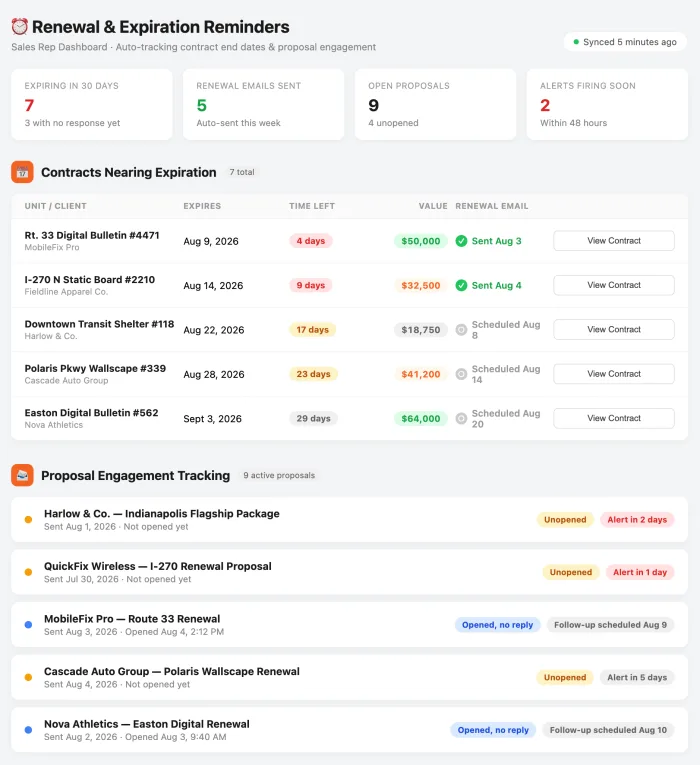This screenshot has height=765, width=700.
Task: Open View Contract for Downtown Transit Shelter #118
Action: pyautogui.click(x=614, y=330)
